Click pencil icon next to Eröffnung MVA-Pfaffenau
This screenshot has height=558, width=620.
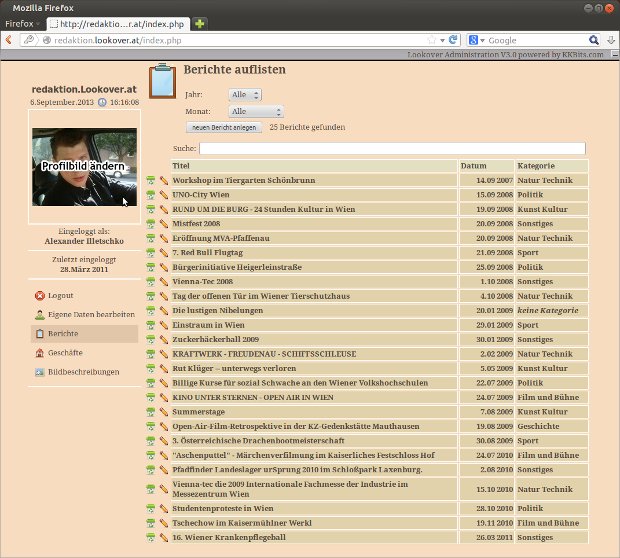(164, 238)
